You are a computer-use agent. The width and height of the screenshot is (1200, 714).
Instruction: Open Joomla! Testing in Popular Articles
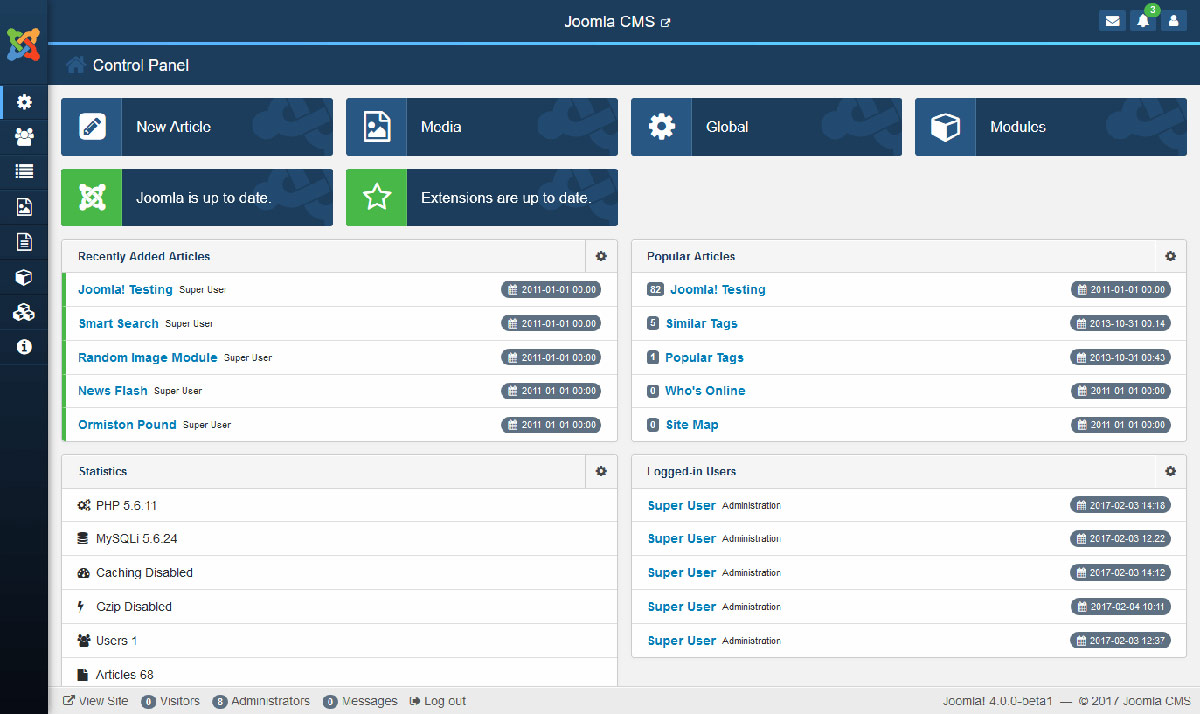point(717,290)
